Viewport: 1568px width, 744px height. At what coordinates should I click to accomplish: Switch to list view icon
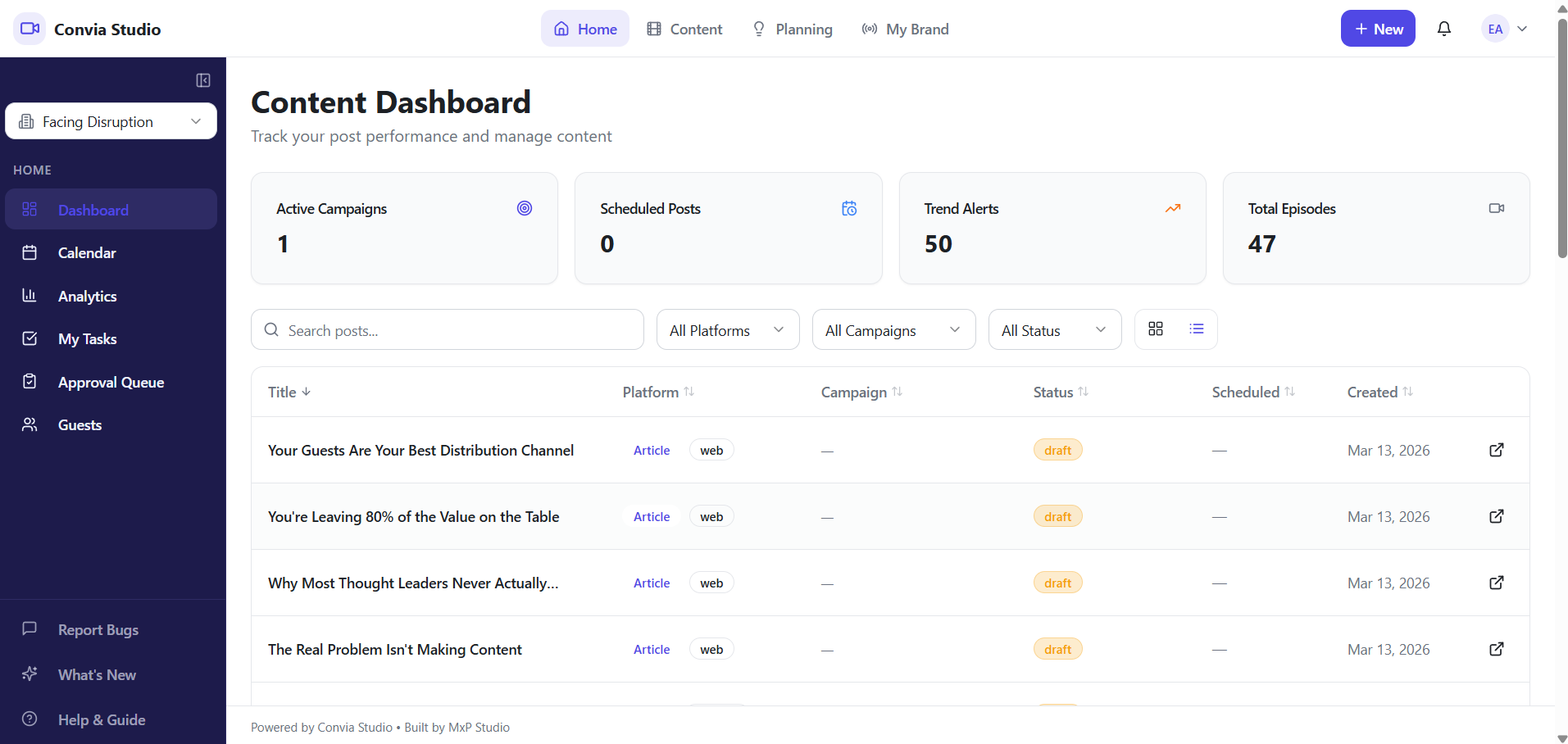[1197, 329]
